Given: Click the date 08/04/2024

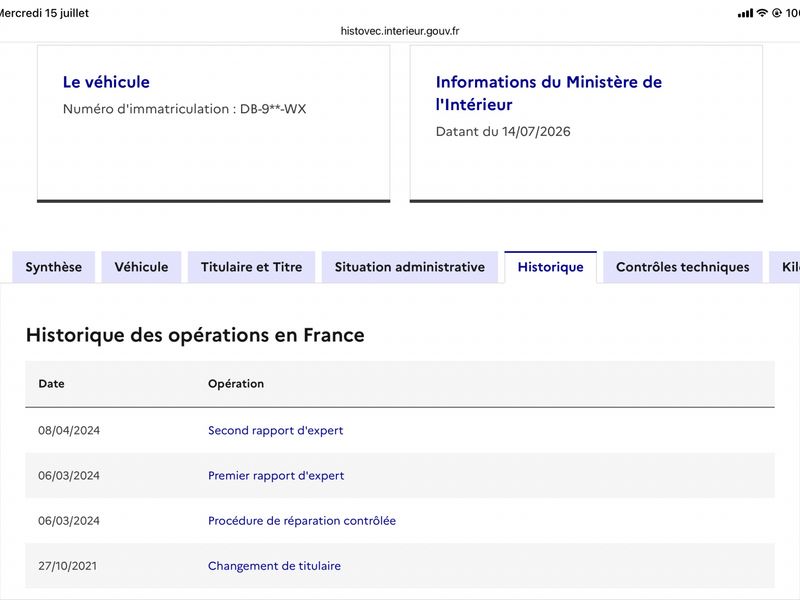Looking at the screenshot, I should pos(69,430).
